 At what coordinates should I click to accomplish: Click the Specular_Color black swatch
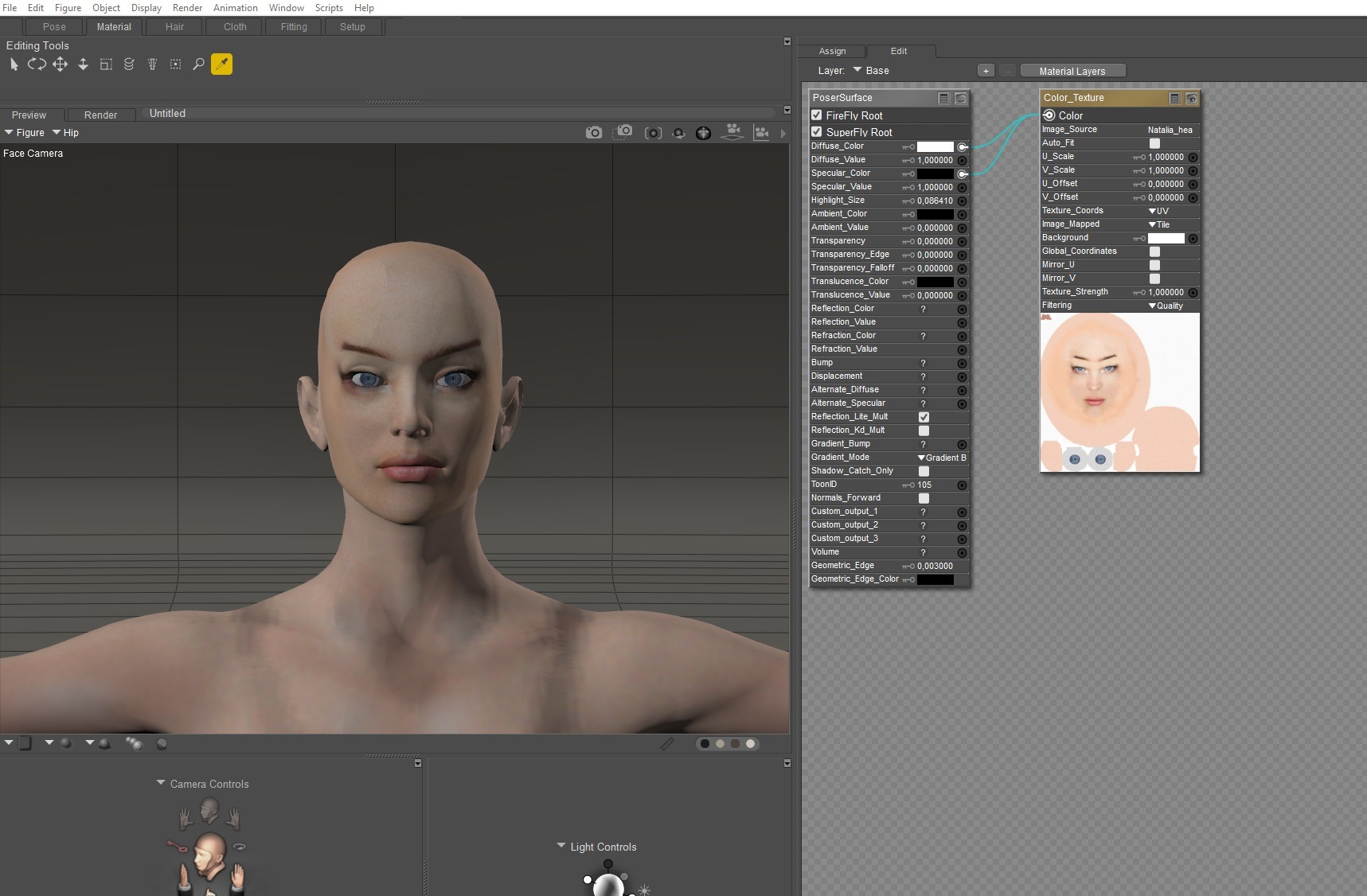pyautogui.click(x=935, y=173)
